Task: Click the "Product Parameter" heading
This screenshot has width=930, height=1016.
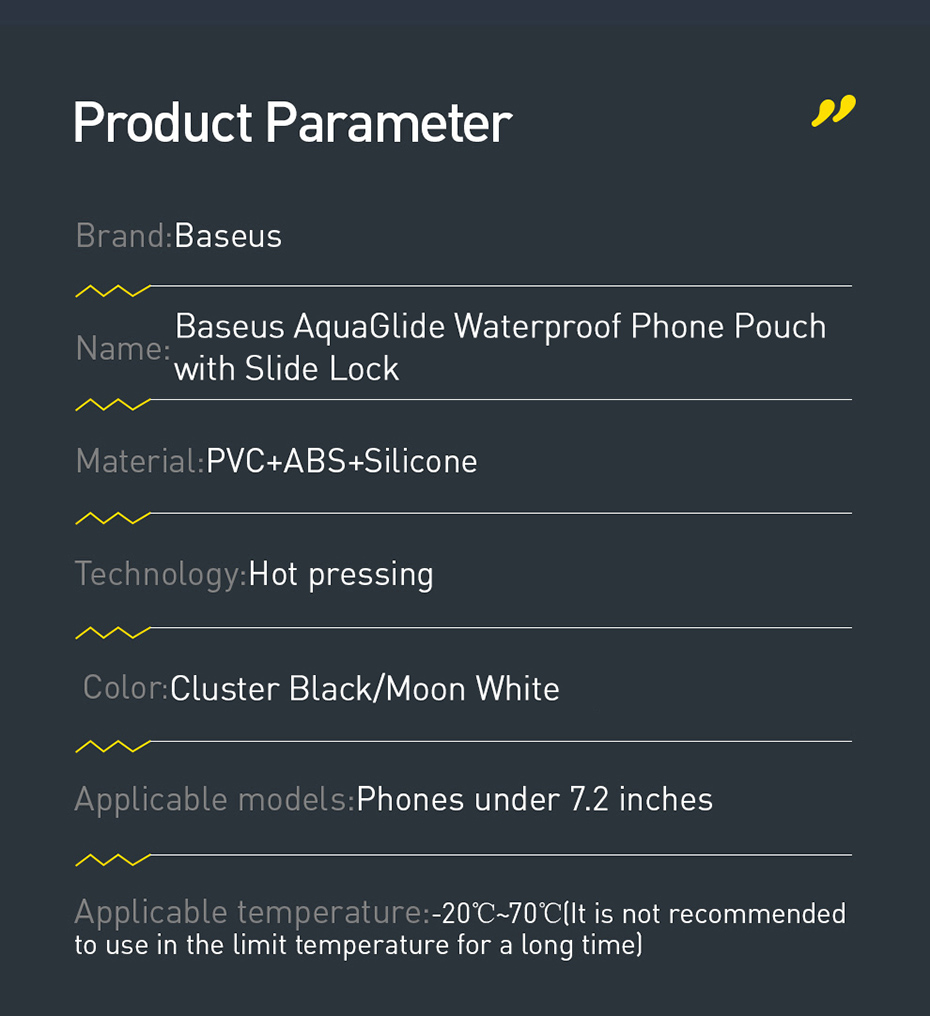Action: coord(292,124)
